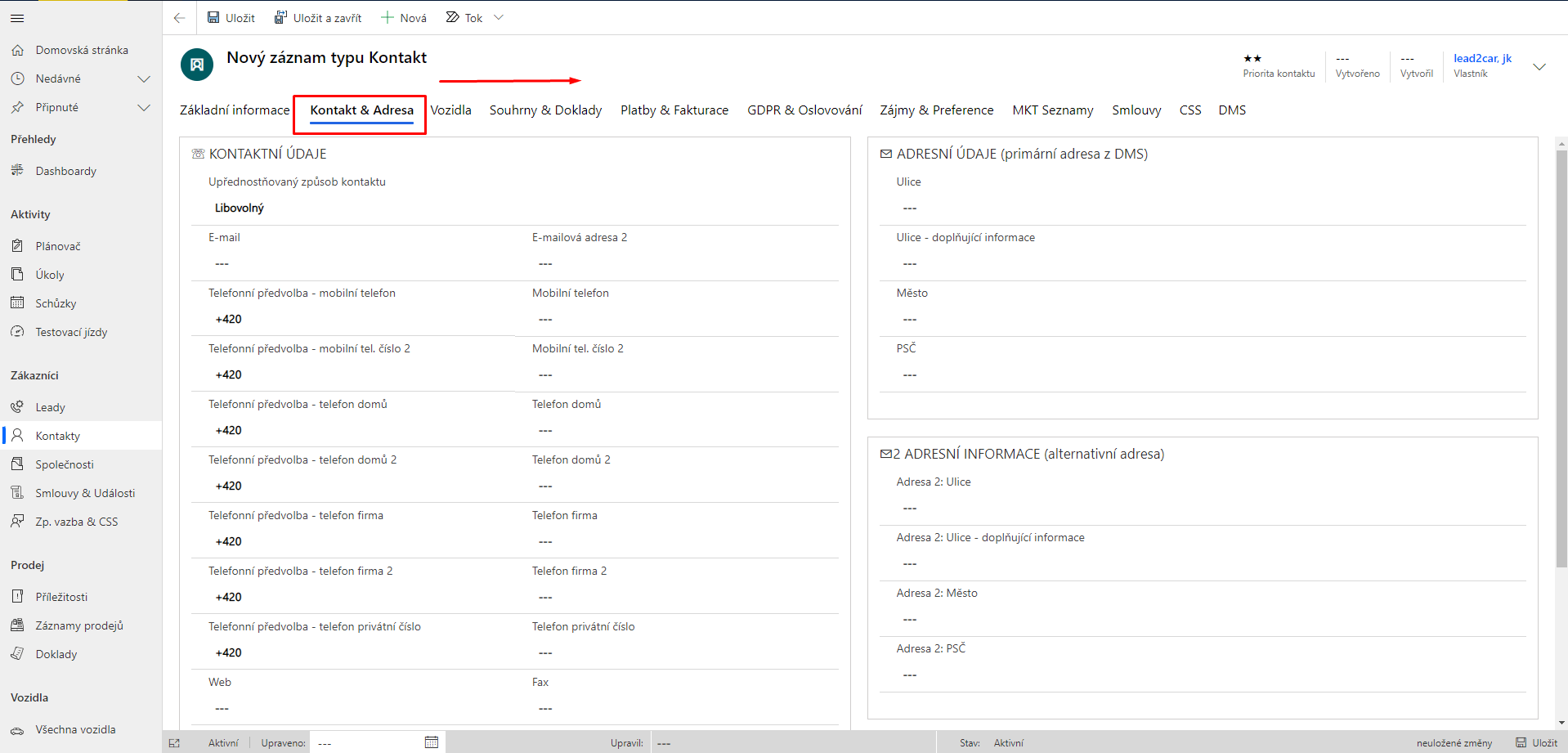This screenshot has width=1568, height=753.
Task: Open the GDPR & Oslovování tab
Action: coord(804,110)
